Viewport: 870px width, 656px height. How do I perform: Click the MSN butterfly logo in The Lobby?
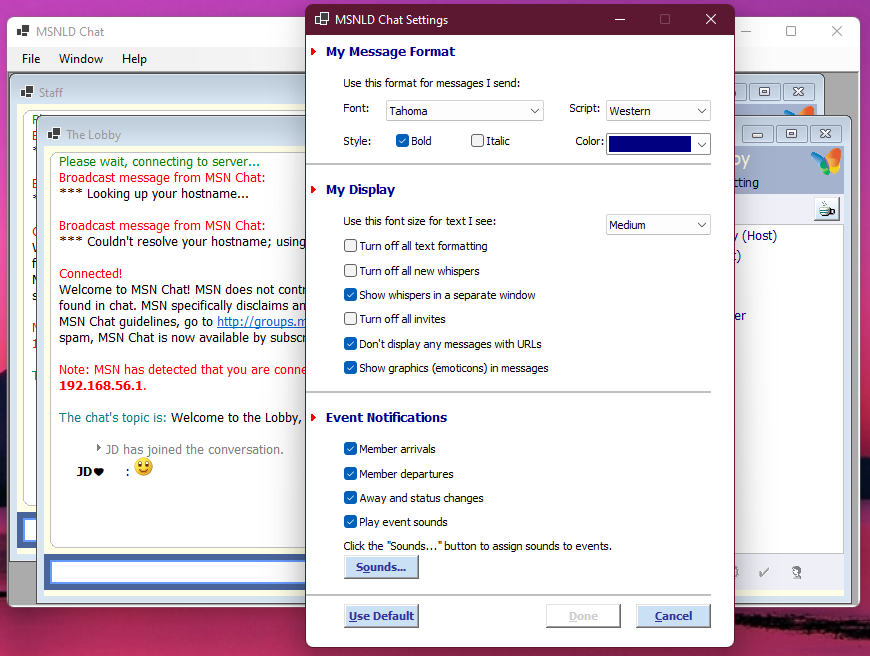(x=826, y=162)
